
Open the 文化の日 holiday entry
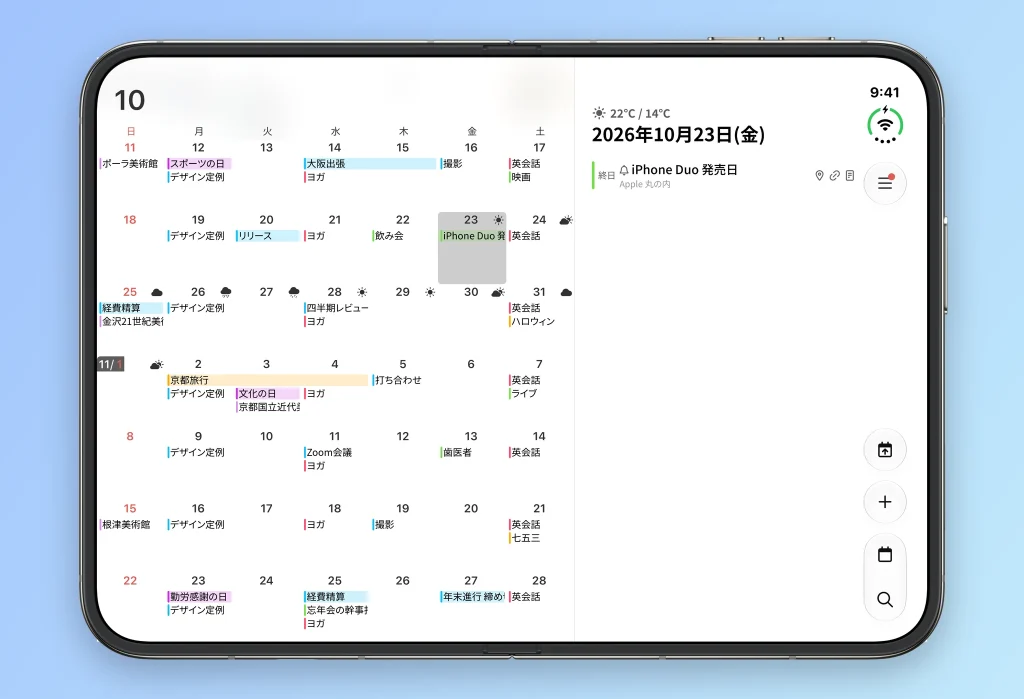pos(267,394)
